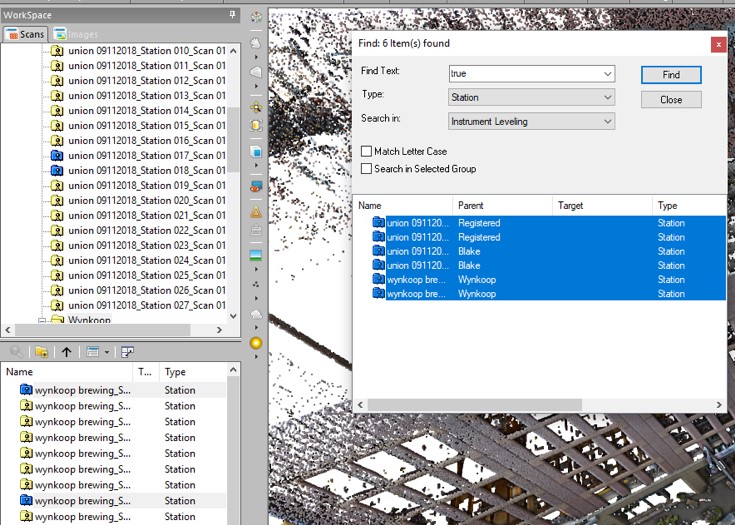Click the station list scroll-up arrow
This screenshot has width=735, height=525.
pyautogui.click(x=233, y=370)
